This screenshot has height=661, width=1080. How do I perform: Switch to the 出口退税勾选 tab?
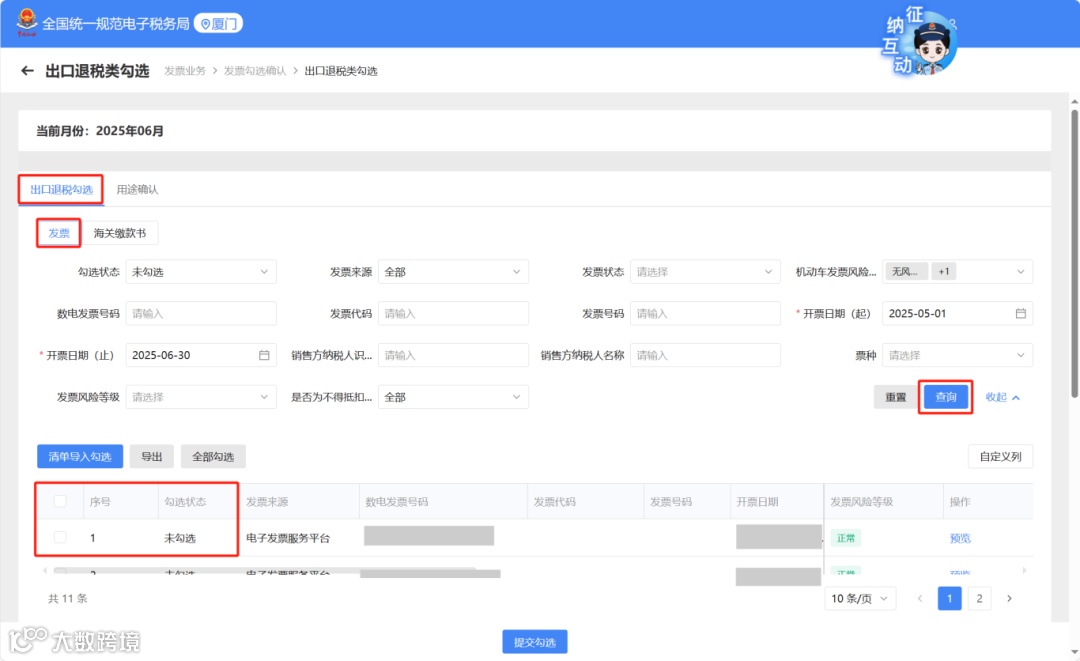[x=61, y=189]
